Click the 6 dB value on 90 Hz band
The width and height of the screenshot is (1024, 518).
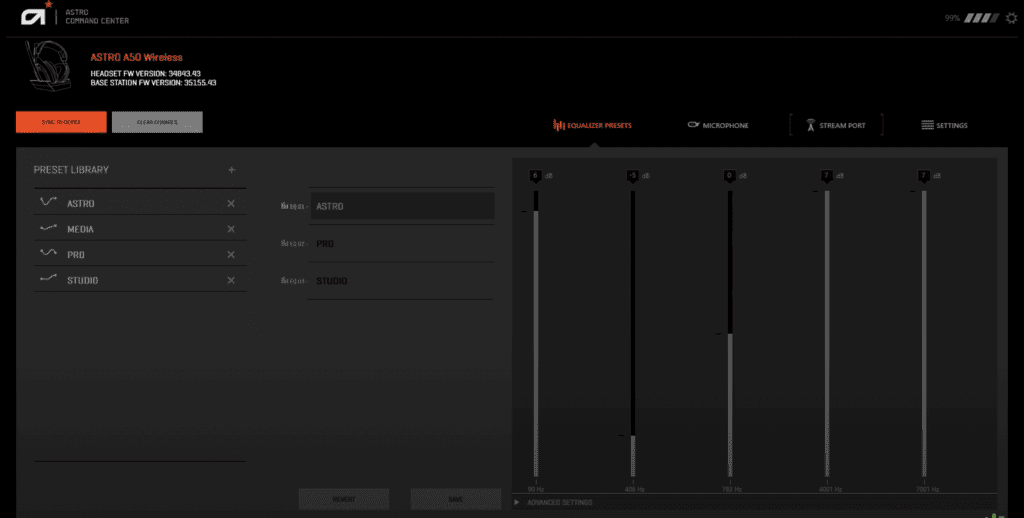point(536,176)
